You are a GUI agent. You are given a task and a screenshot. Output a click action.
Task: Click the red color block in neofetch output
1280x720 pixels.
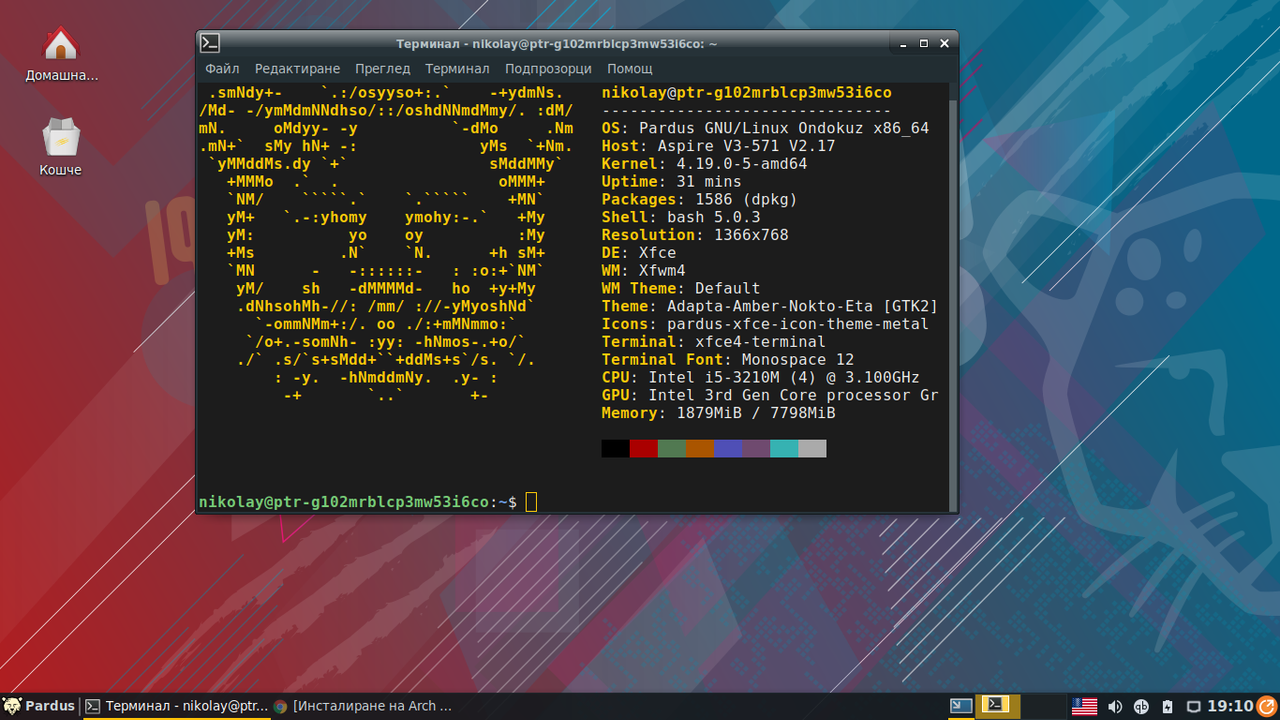[644, 448]
